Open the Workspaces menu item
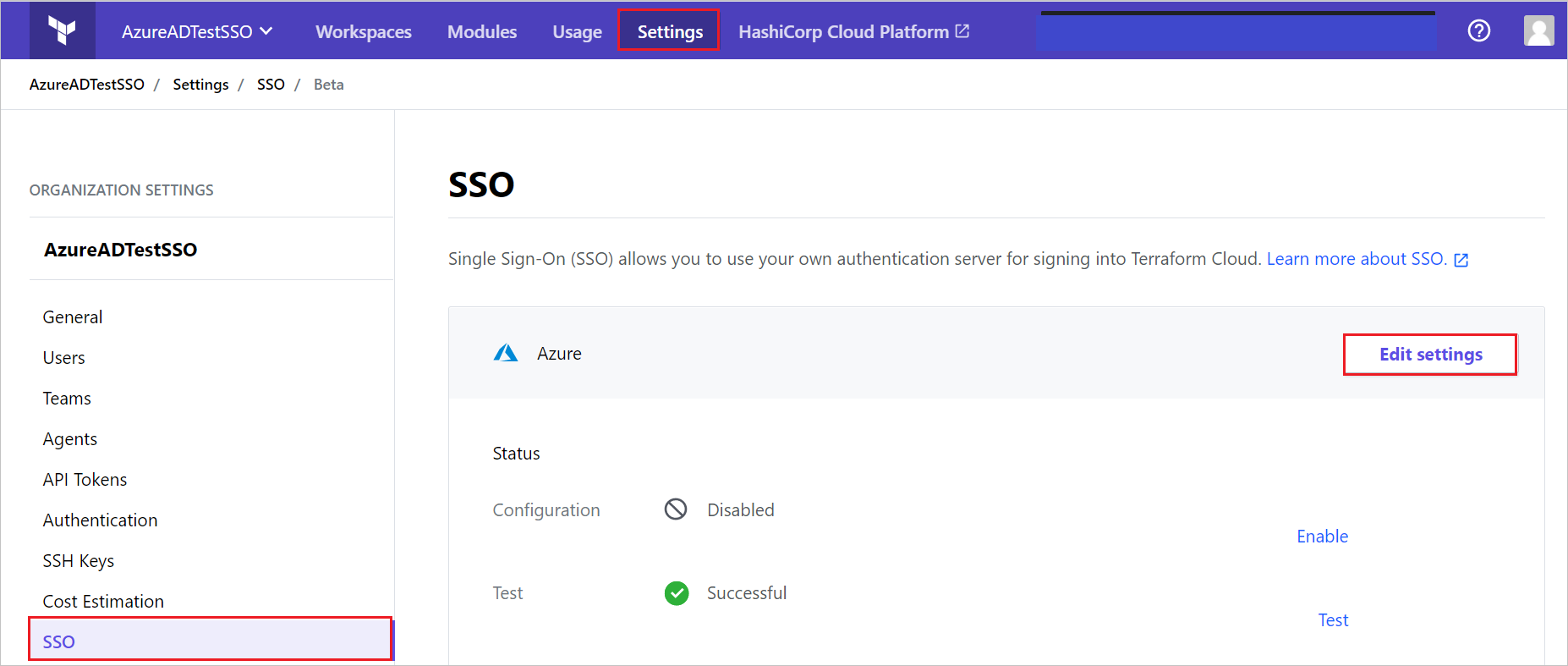 tap(364, 32)
